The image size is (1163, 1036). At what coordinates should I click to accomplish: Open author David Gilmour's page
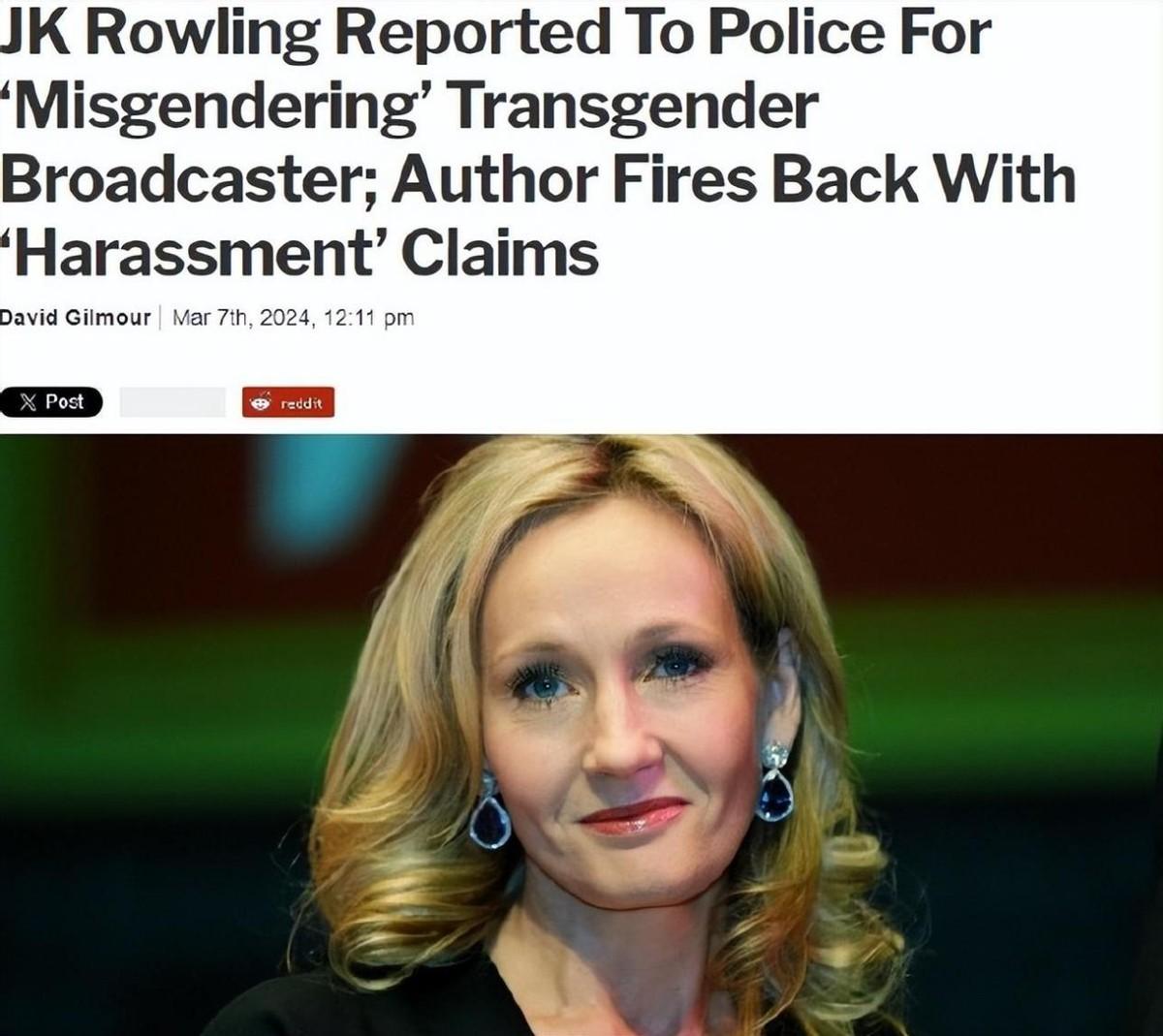click(x=76, y=317)
